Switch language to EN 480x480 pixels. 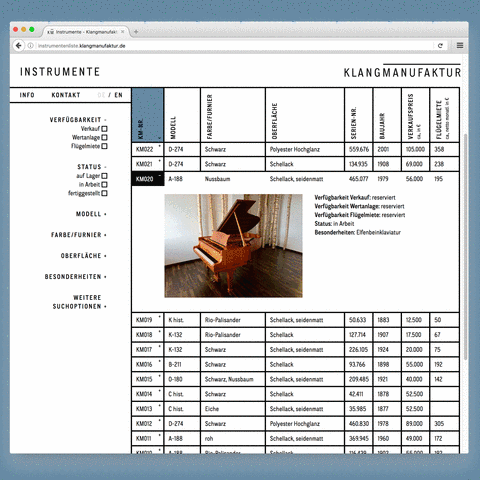click(118, 95)
